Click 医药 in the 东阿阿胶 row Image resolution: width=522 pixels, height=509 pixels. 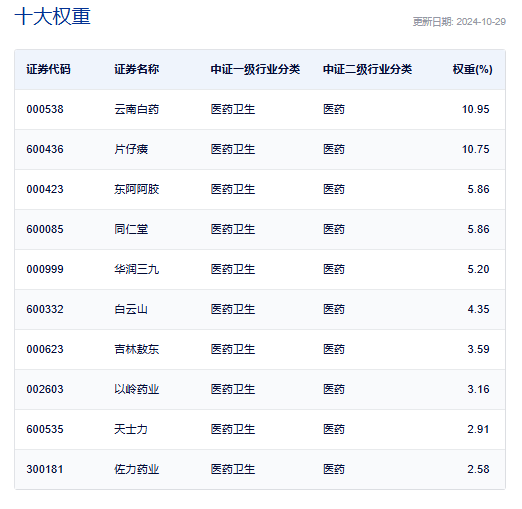pos(334,189)
